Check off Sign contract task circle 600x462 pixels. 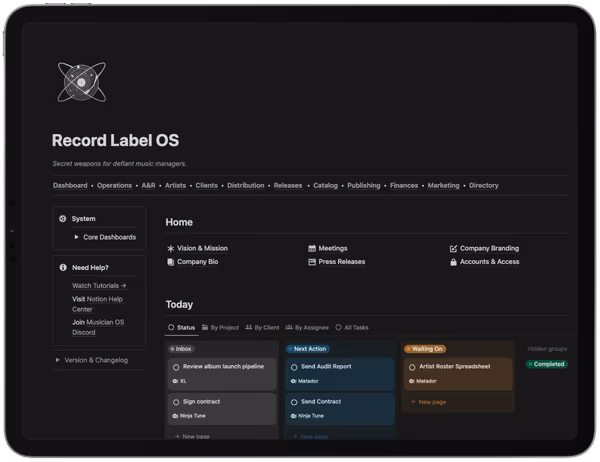(x=176, y=402)
